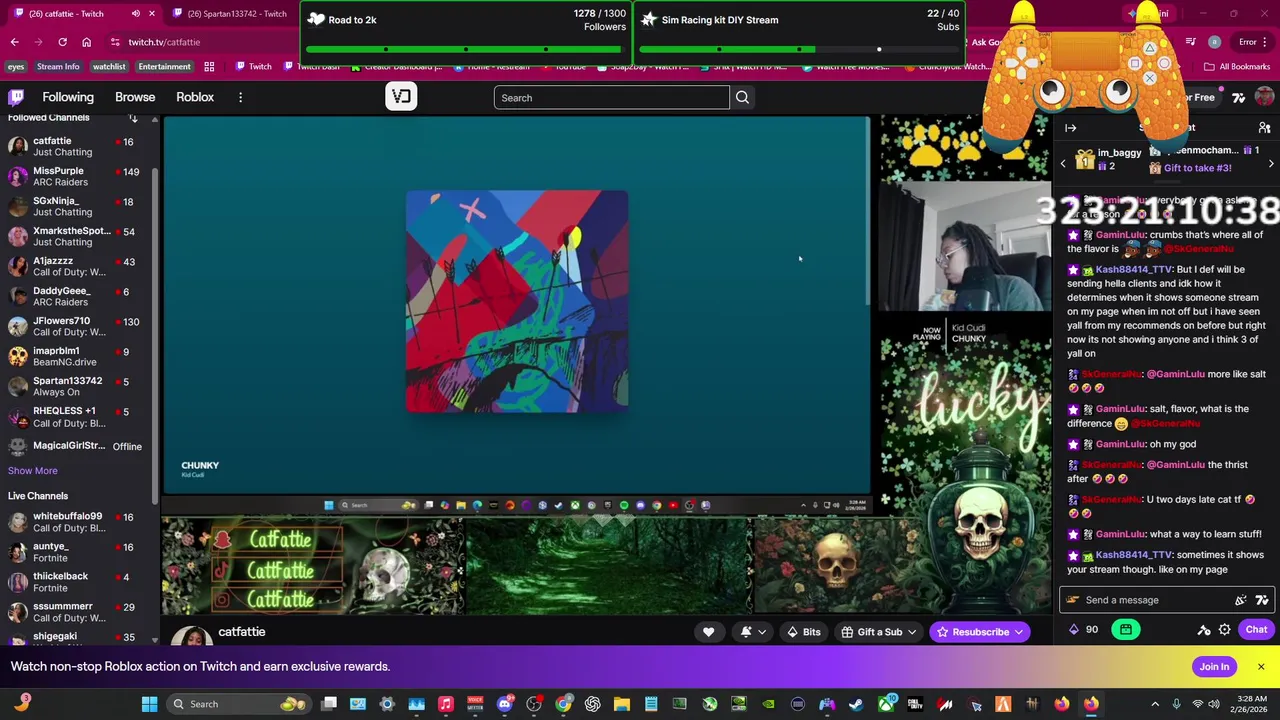Open Steam from the taskbar
1280x720 pixels.
pyautogui.click(x=856, y=704)
